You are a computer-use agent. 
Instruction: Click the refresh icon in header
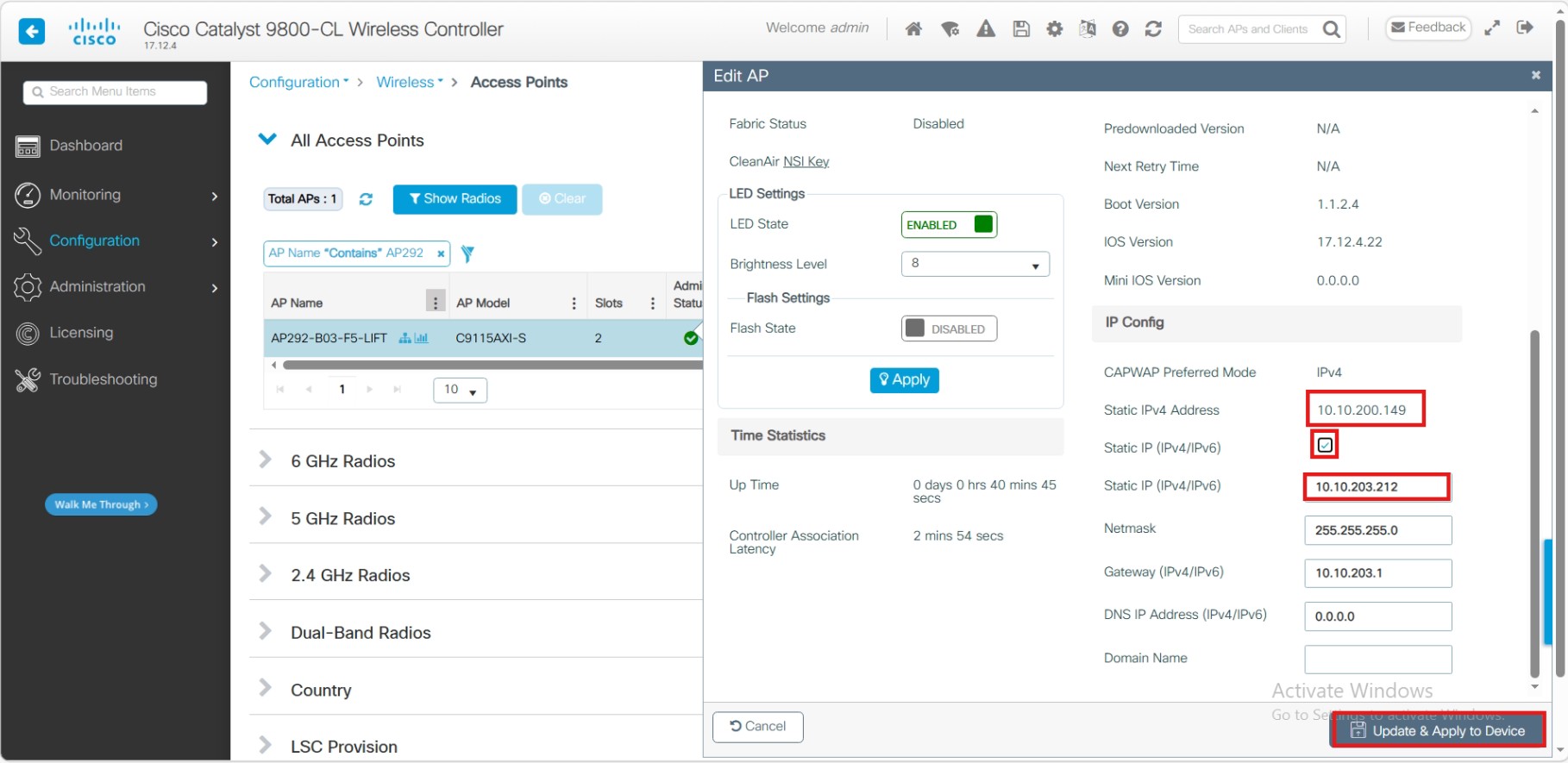point(1153,29)
